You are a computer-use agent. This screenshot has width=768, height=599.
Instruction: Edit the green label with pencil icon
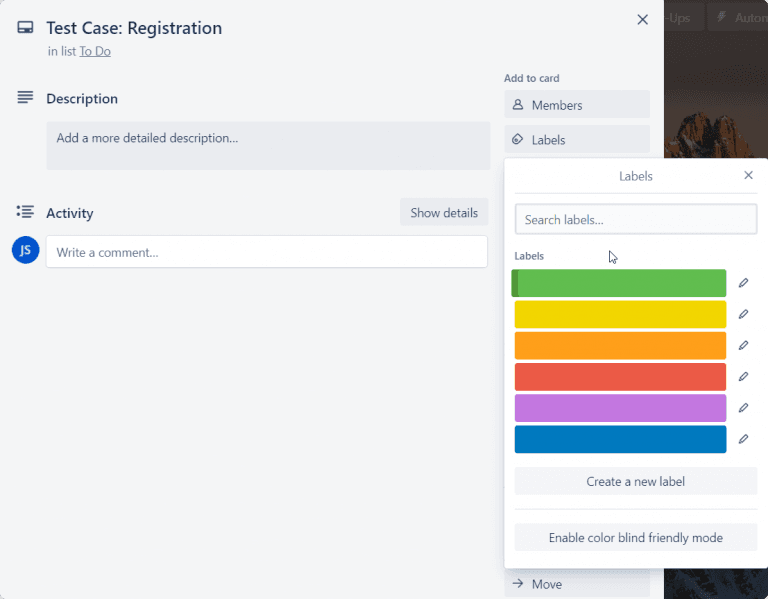click(743, 283)
